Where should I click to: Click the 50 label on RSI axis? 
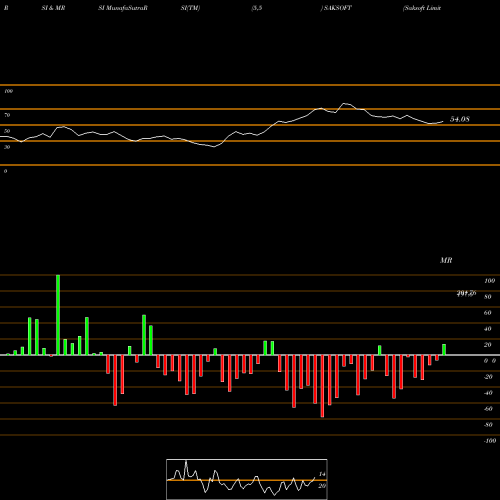7,131
